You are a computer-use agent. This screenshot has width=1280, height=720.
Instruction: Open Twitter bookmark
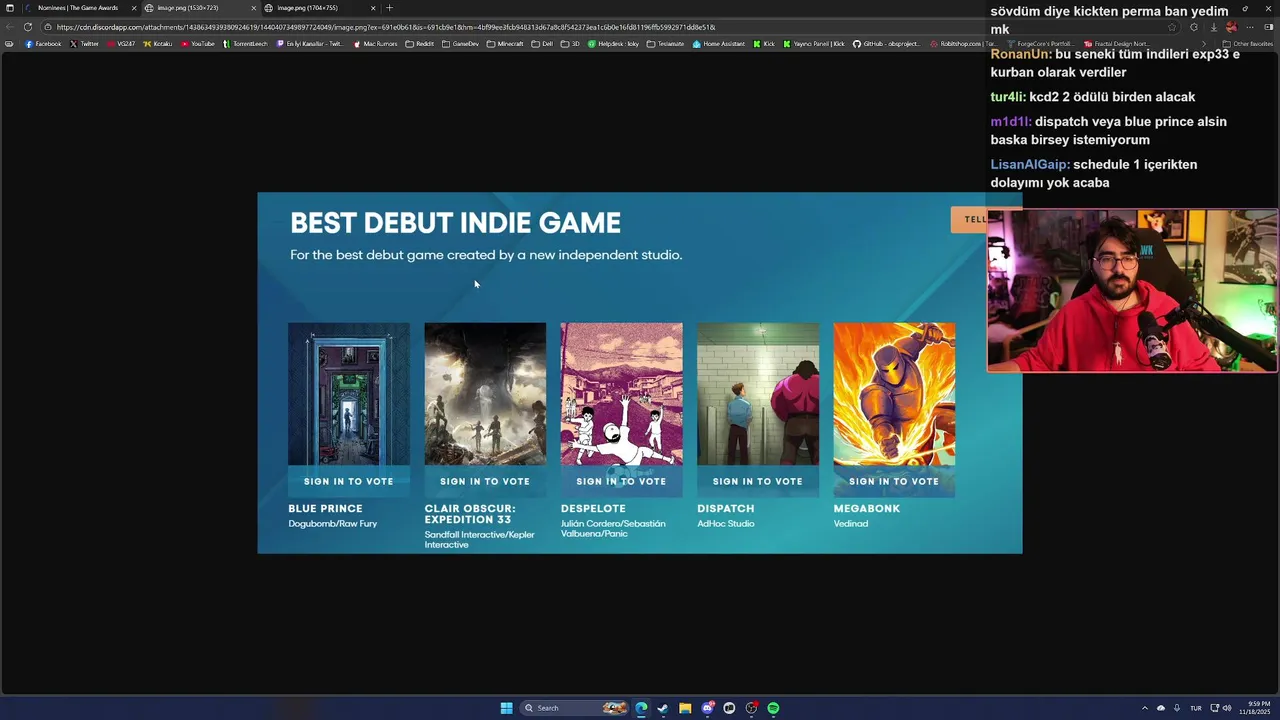pos(84,44)
